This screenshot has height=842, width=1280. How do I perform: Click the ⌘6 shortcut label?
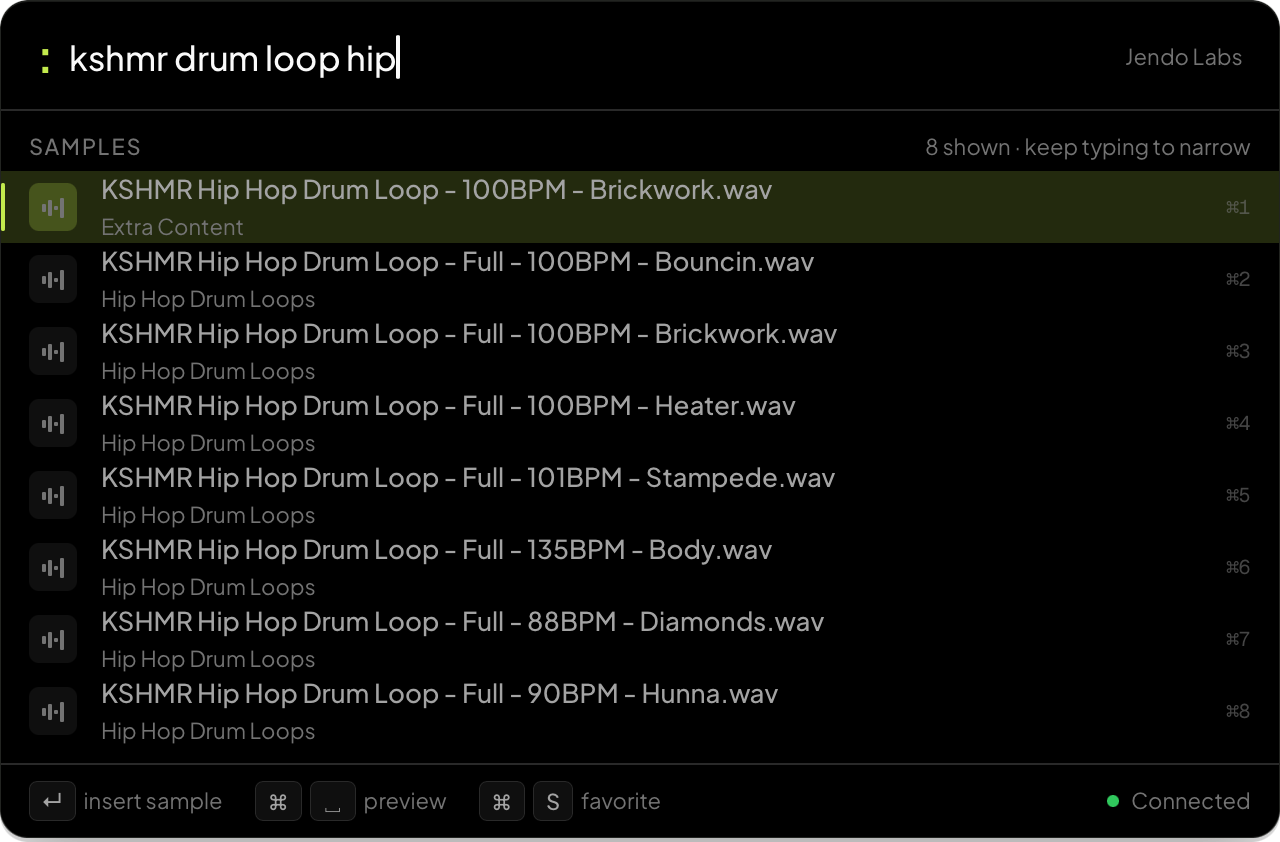click(1237, 567)
